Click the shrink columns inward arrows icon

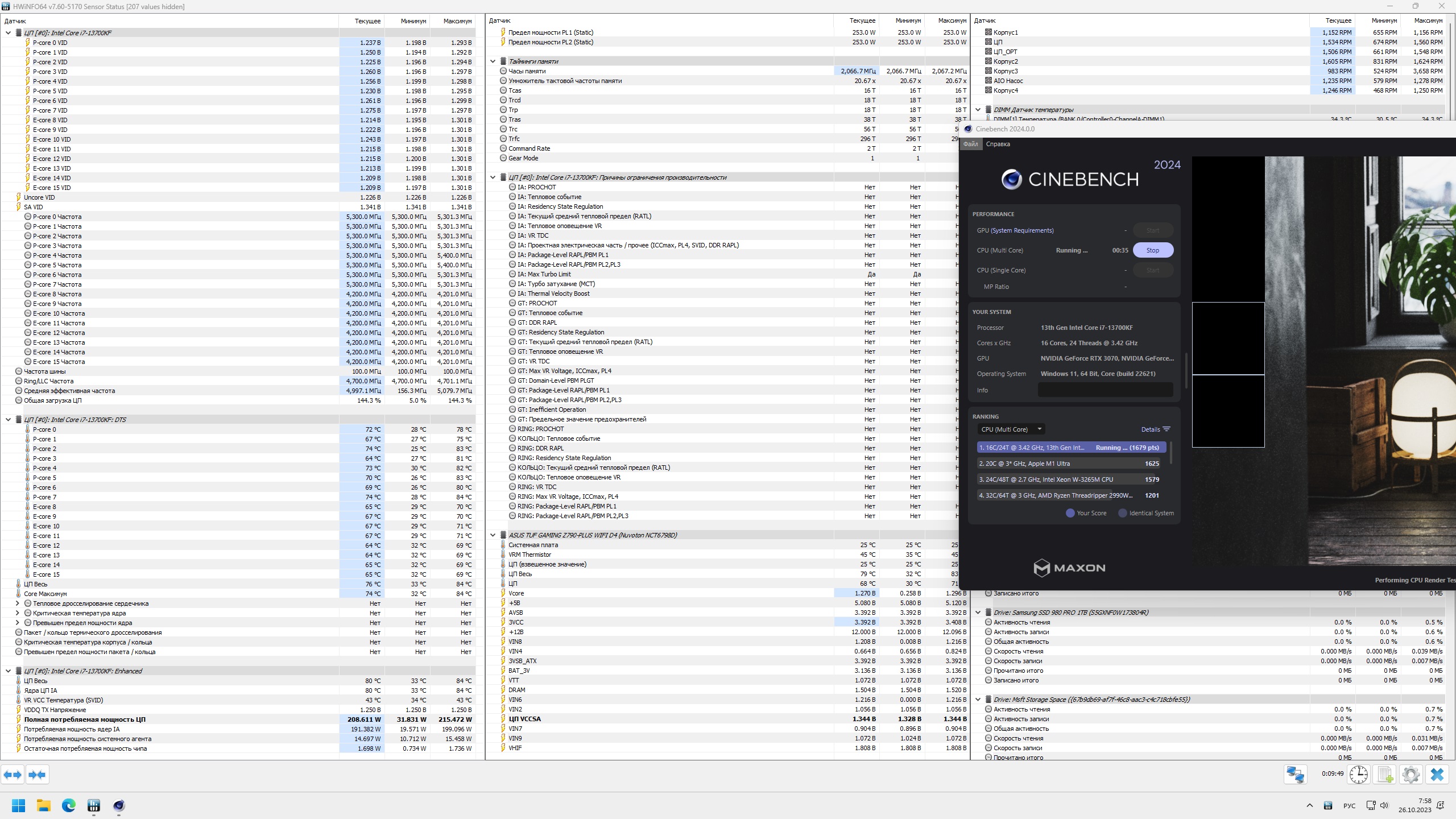tap(37, 775)
